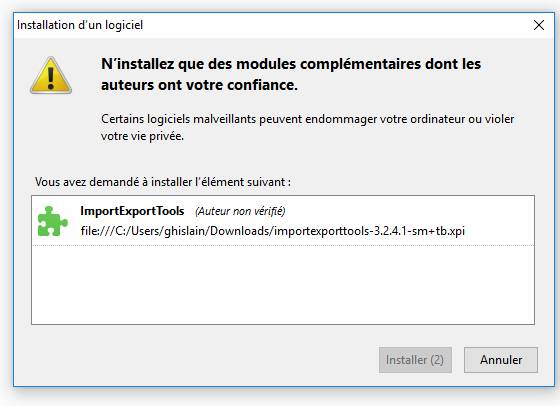Image resolution: width=560 pixels, height=406 pixels.
Task: Click the green puzzle piece add-on icon
Action: pyautogui.click(x=52, y=221)
